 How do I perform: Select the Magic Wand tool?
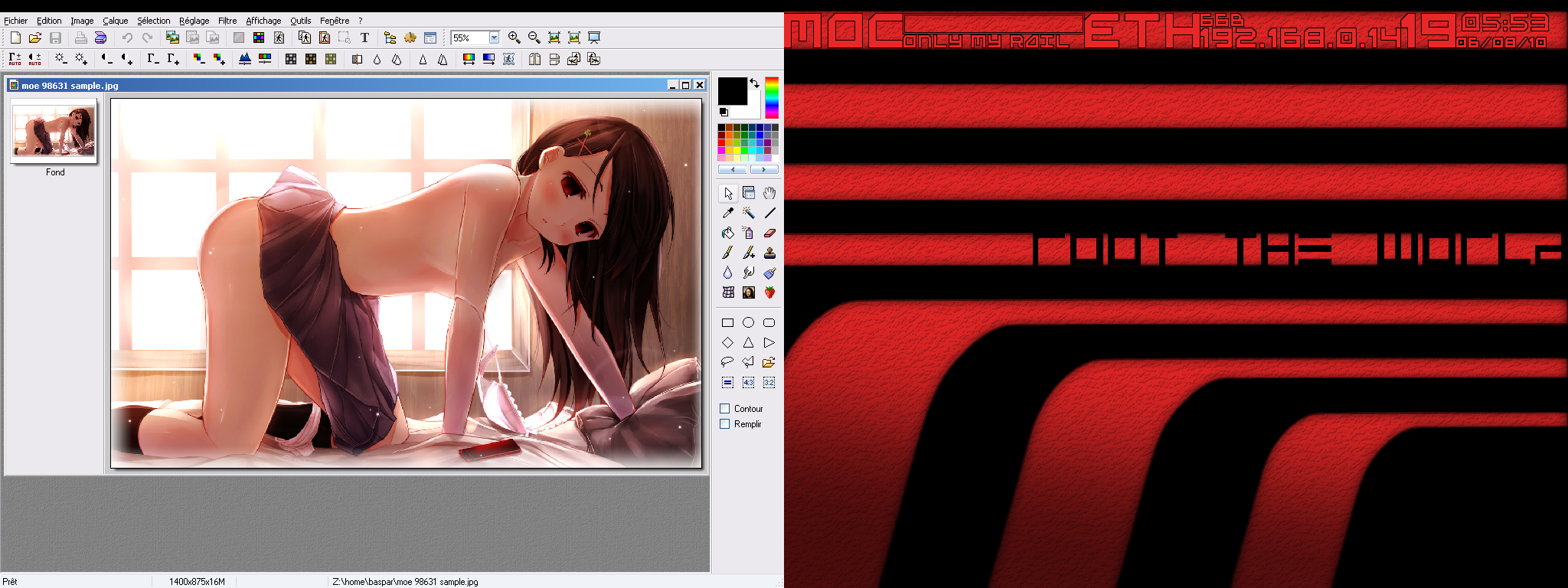tap(748, 213)
